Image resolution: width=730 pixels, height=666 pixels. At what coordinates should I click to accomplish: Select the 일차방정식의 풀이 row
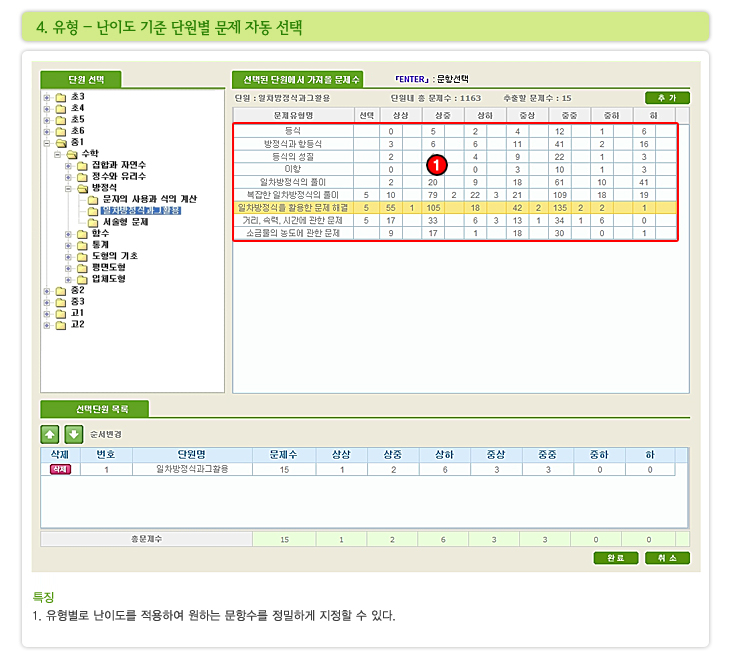click(x=455, y=182)
